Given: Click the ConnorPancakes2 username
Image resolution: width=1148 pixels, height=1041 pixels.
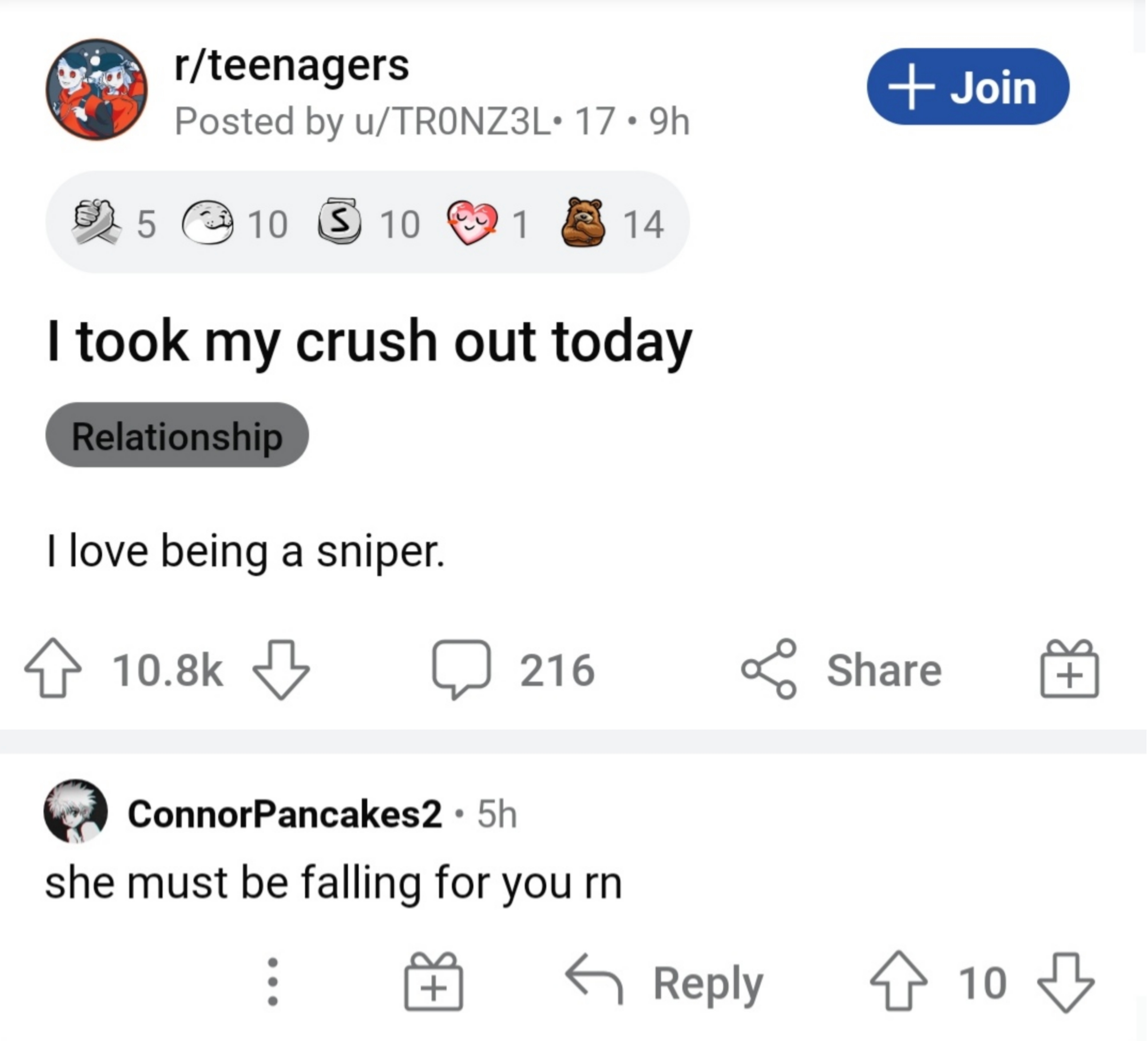Looking at the screenshot, I should 285,814.
